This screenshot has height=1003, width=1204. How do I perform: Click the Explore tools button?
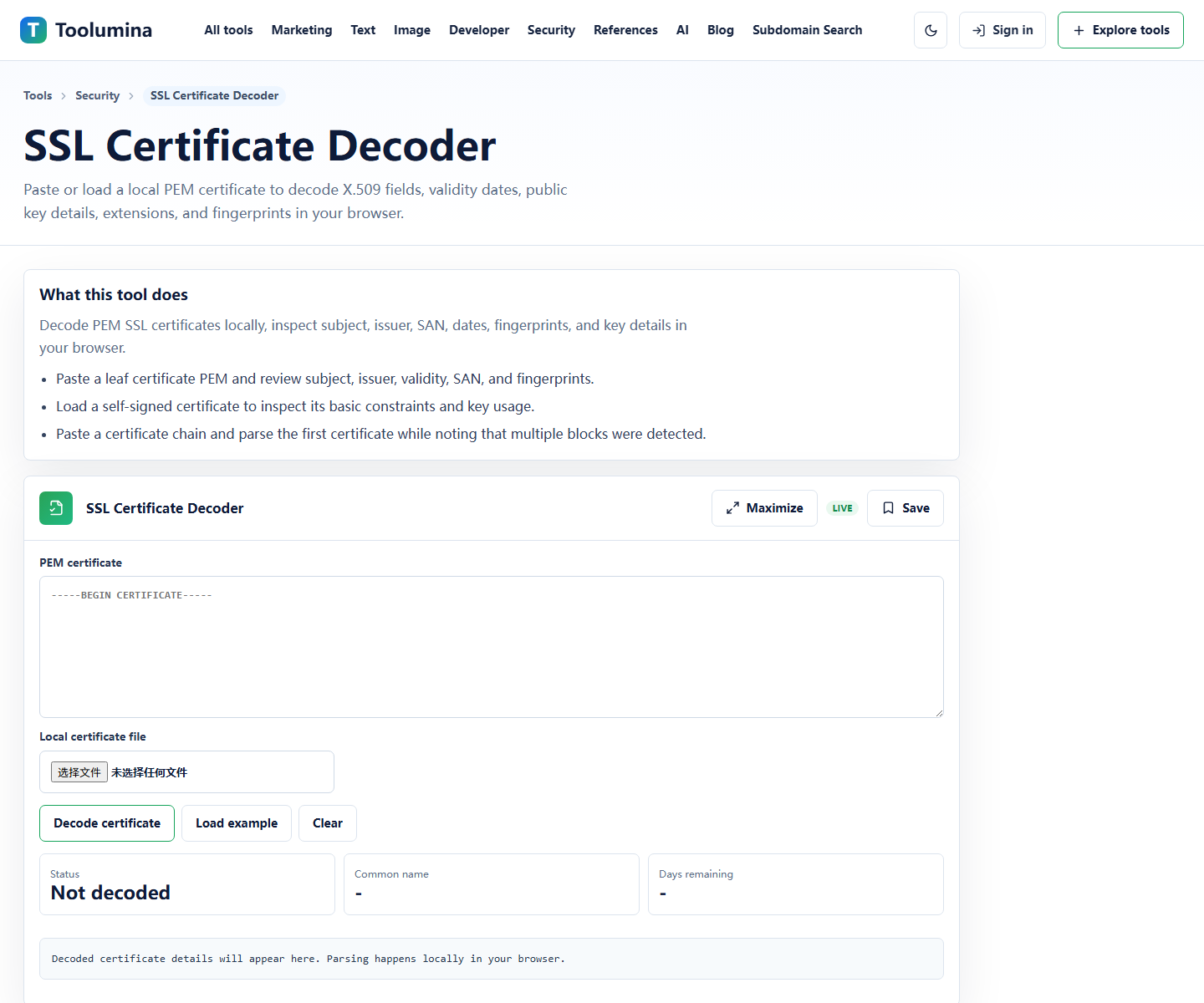[1120, 30]
